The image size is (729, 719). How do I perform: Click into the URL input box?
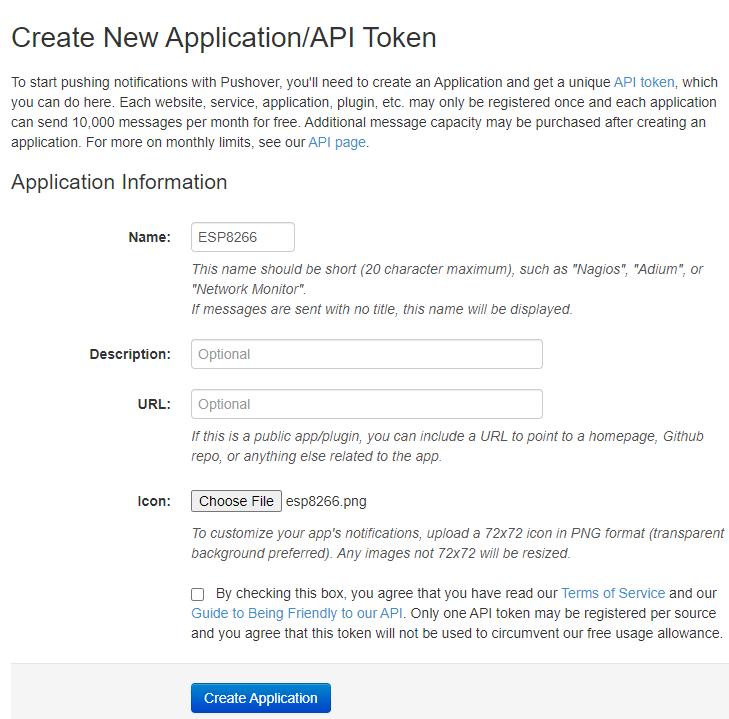pos(366,404)
